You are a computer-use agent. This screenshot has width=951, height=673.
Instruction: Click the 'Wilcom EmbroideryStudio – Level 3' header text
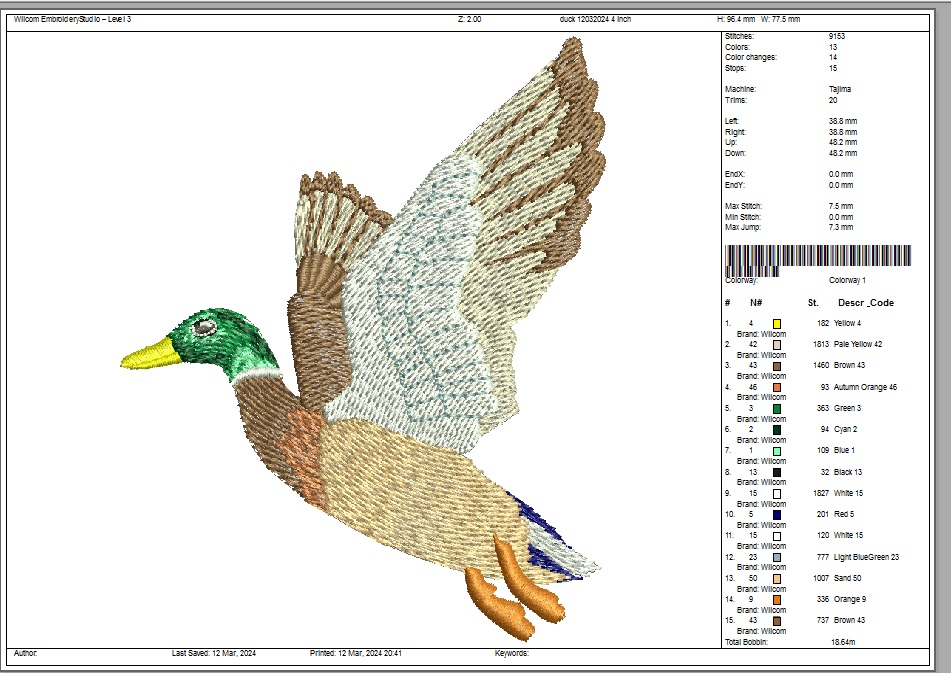point(73,19)
